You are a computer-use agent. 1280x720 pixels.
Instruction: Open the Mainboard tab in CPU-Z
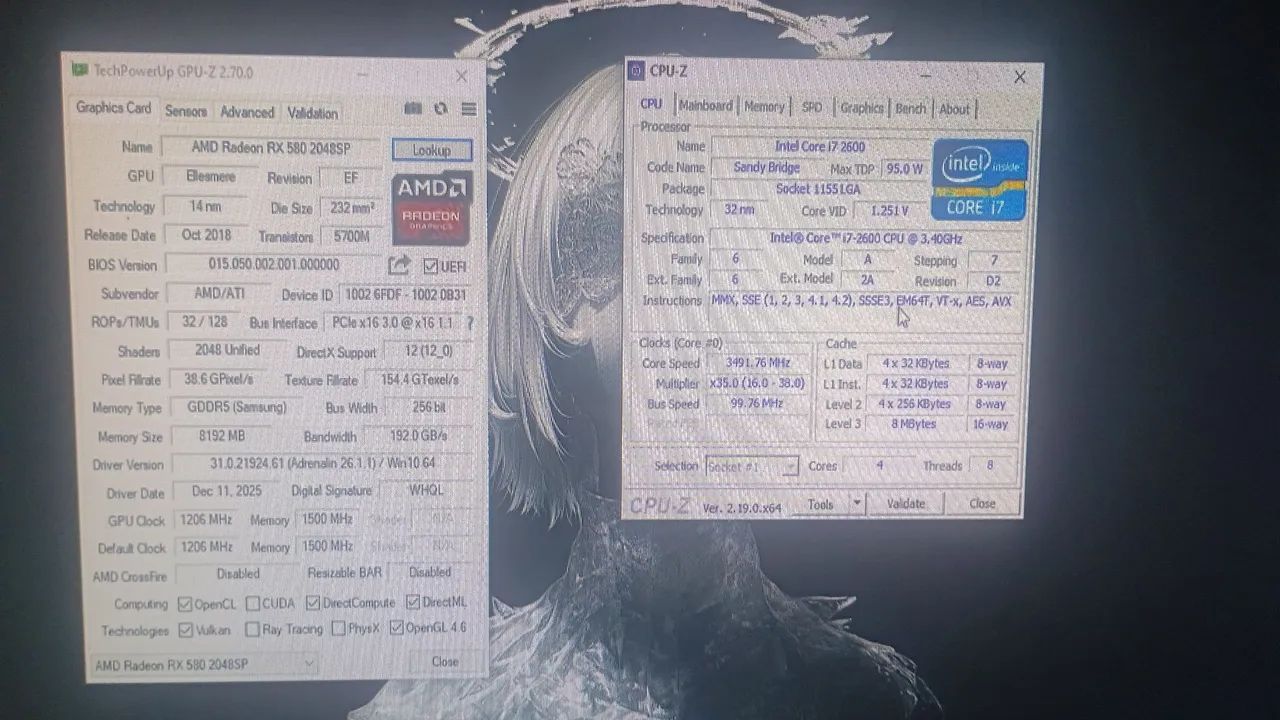706,105
